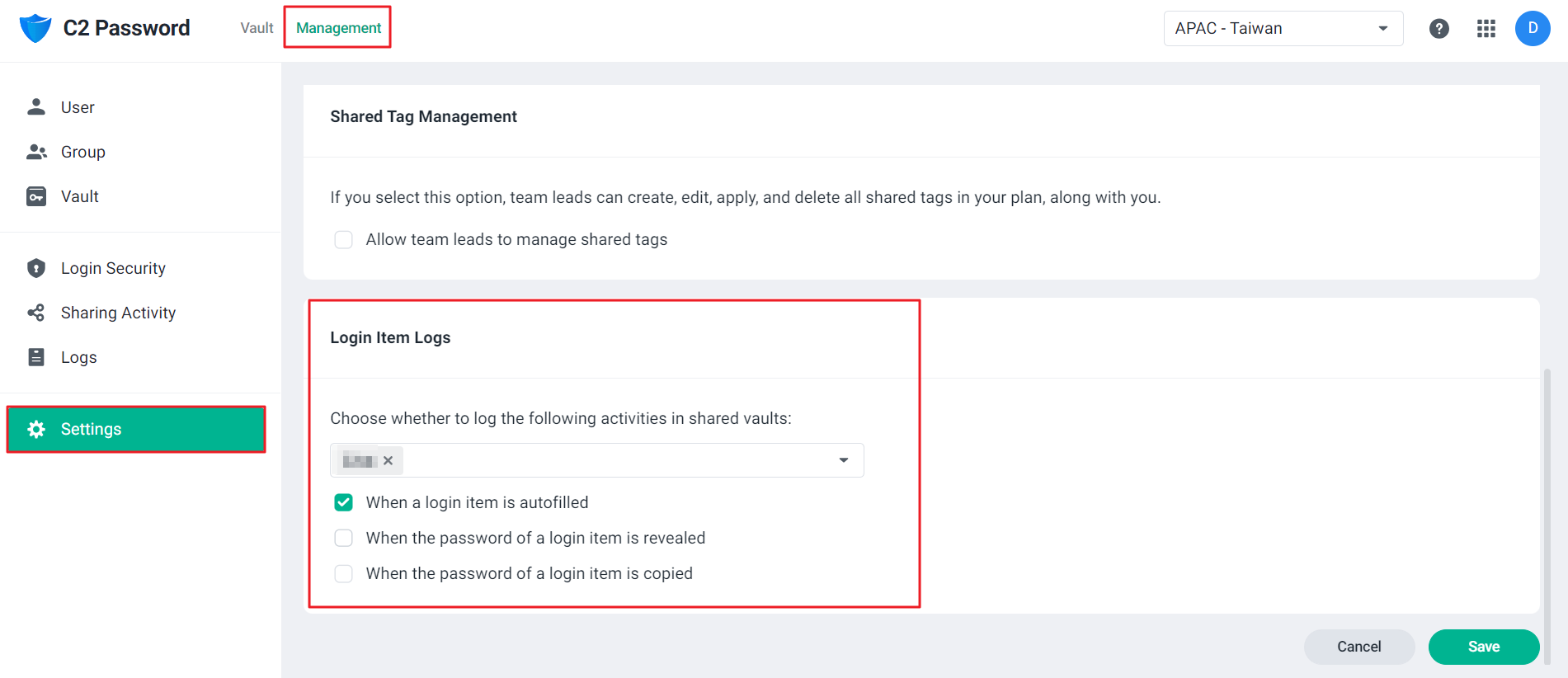Screen dimensions: 1568x678
Task: Save the Login Item Logs settings
Action: pos(1483,647)
